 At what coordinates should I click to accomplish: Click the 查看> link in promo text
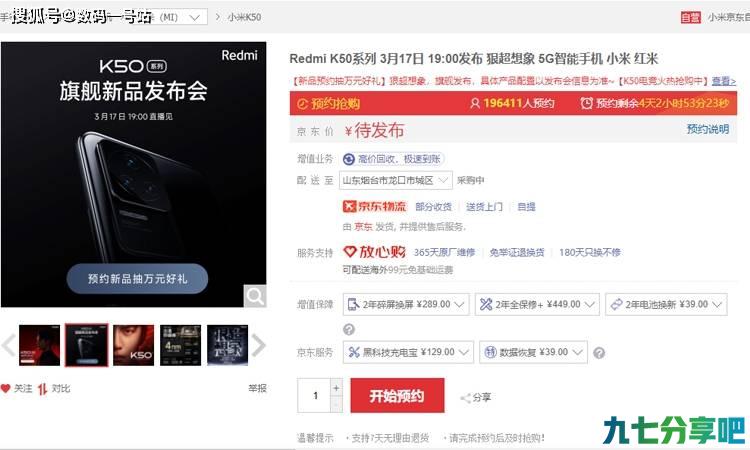723,81
